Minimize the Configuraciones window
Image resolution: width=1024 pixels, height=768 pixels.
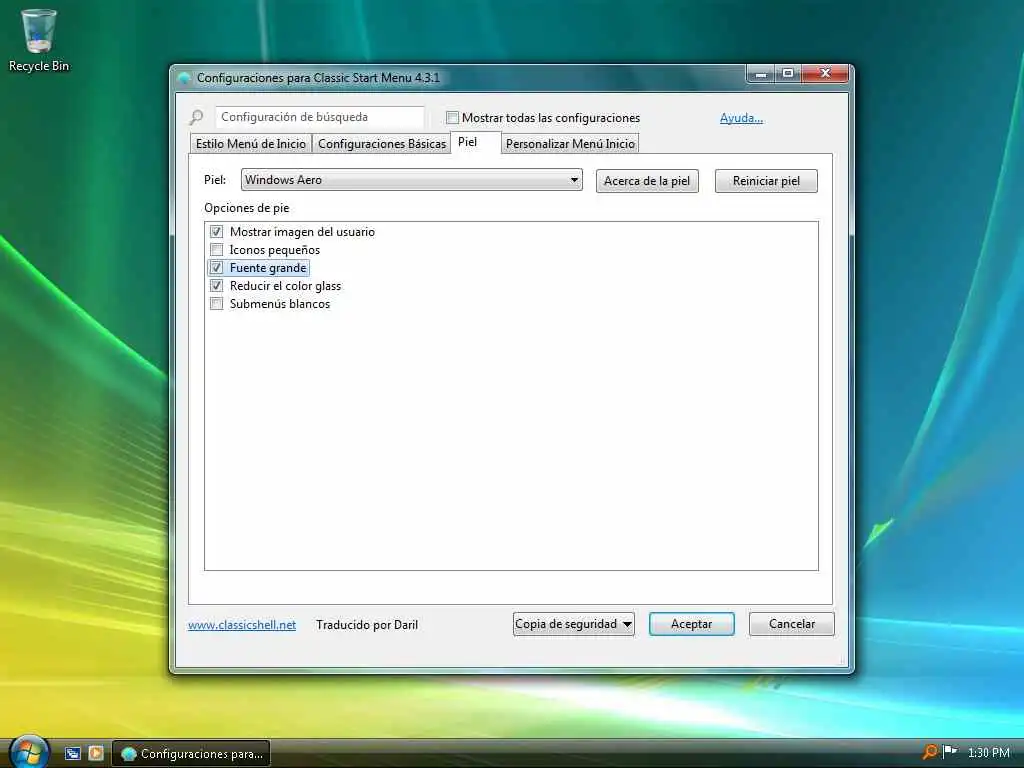click(x=760, y=74)
